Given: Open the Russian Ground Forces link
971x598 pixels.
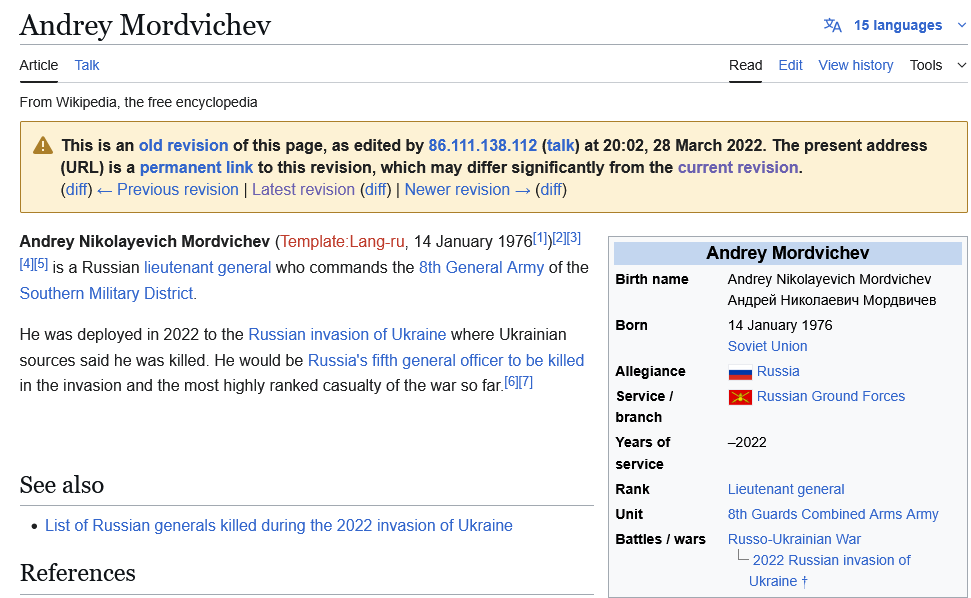Looking at the screenshot, I should tap(830, 396).
